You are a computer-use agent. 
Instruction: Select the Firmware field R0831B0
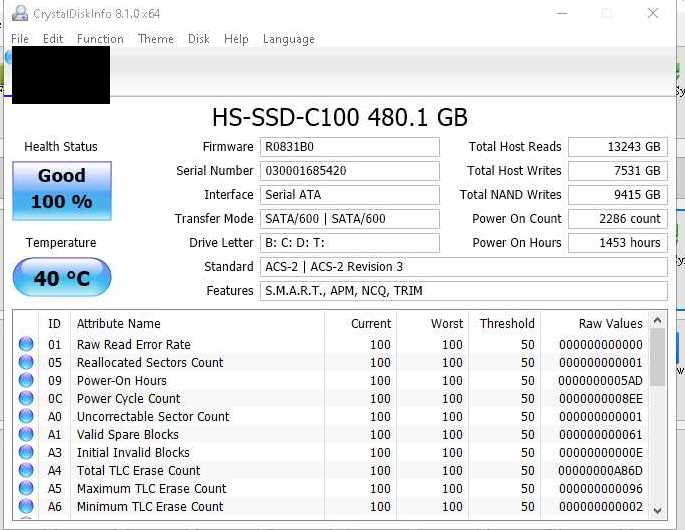(x=349, y=147)
